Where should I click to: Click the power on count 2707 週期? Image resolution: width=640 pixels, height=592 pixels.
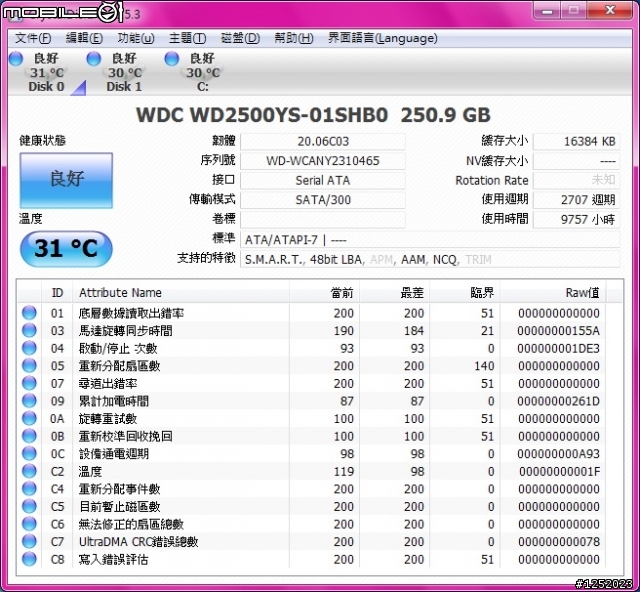(577, 200)
